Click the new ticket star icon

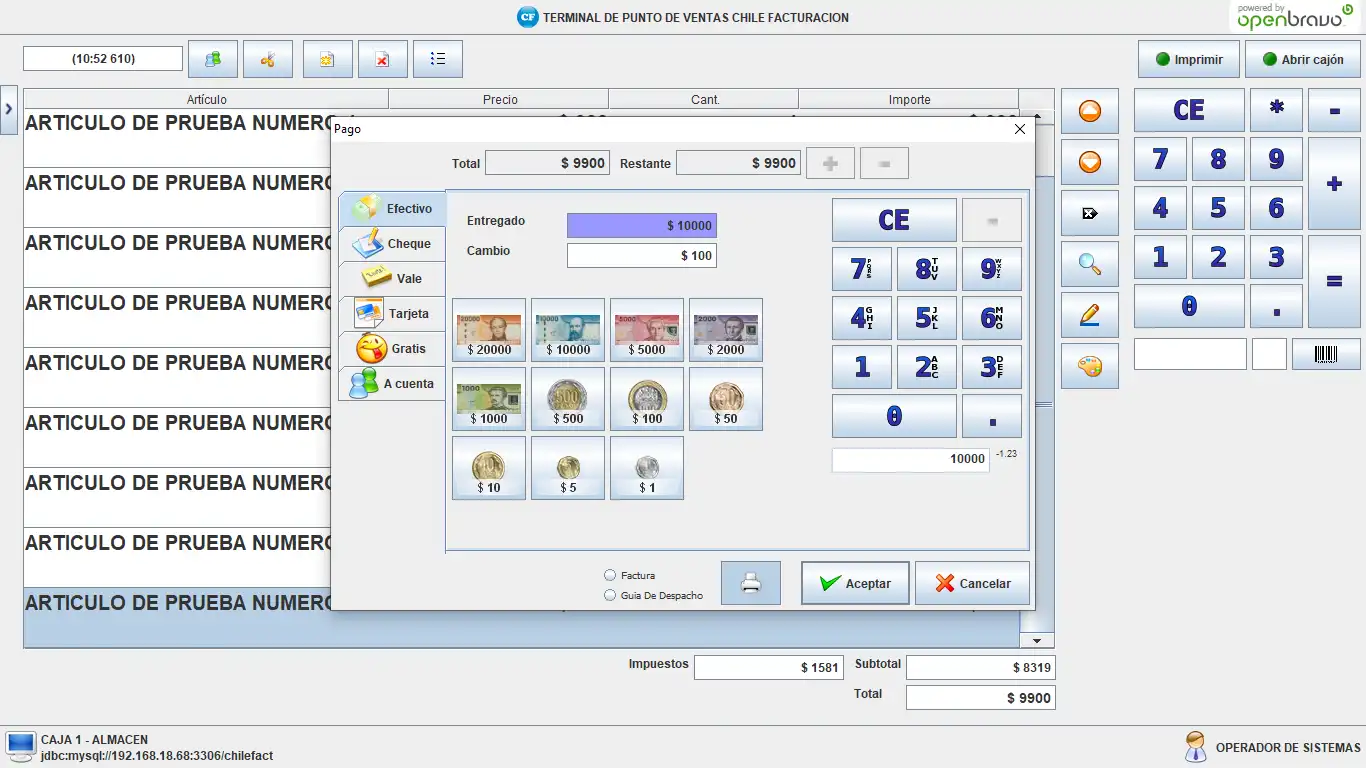(x=327, y=59)
